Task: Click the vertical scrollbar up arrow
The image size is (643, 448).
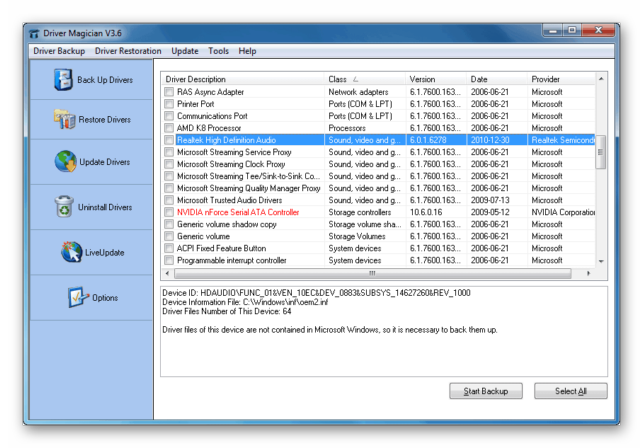Action: tap(601, 79)
